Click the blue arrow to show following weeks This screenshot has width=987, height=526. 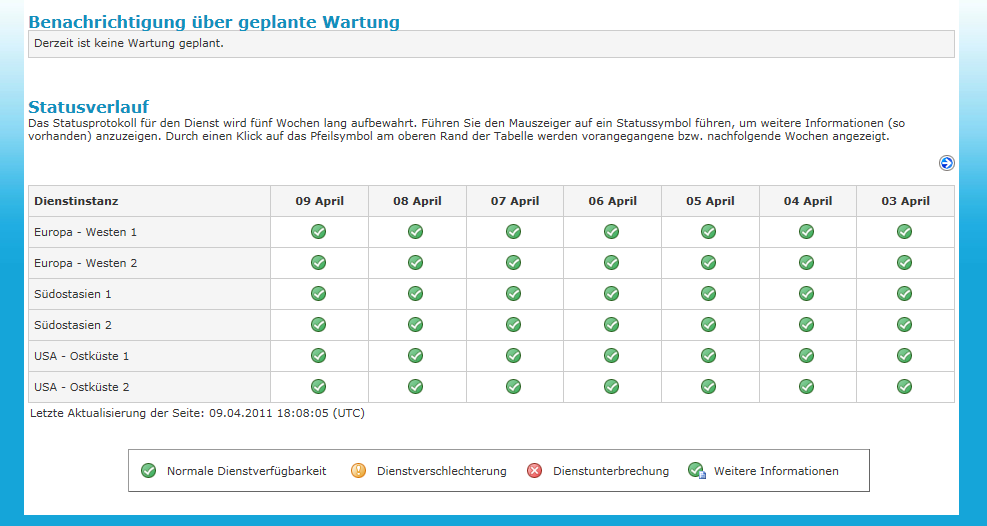pyautogui.click(x=946, y=163)
